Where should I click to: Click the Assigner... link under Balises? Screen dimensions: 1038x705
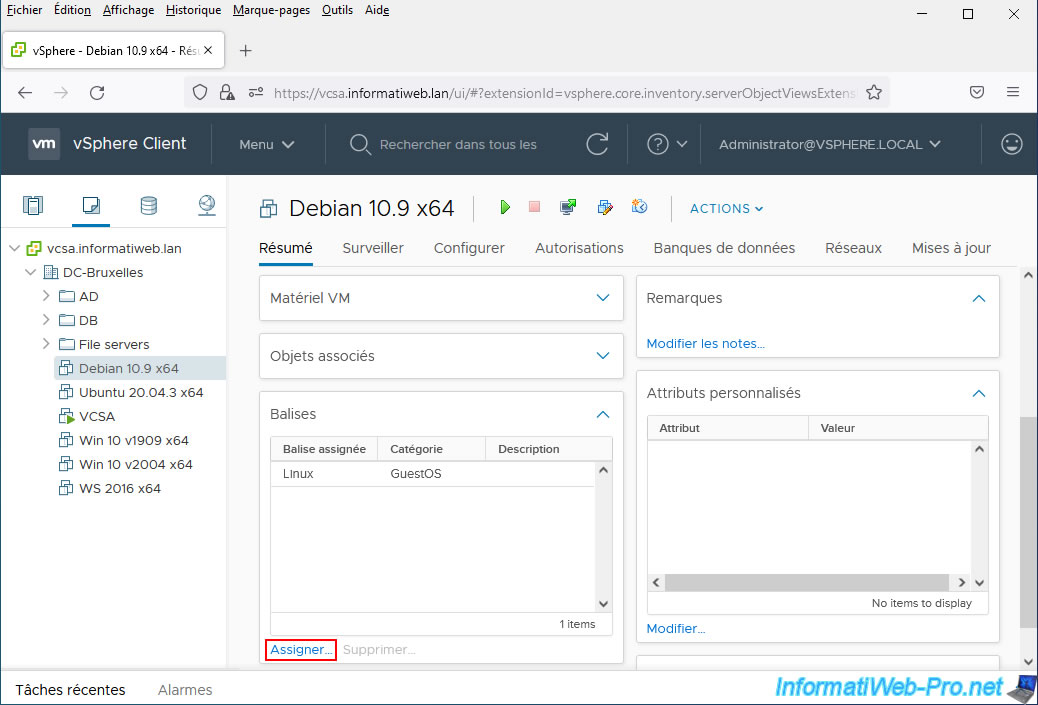pos(301,650)
